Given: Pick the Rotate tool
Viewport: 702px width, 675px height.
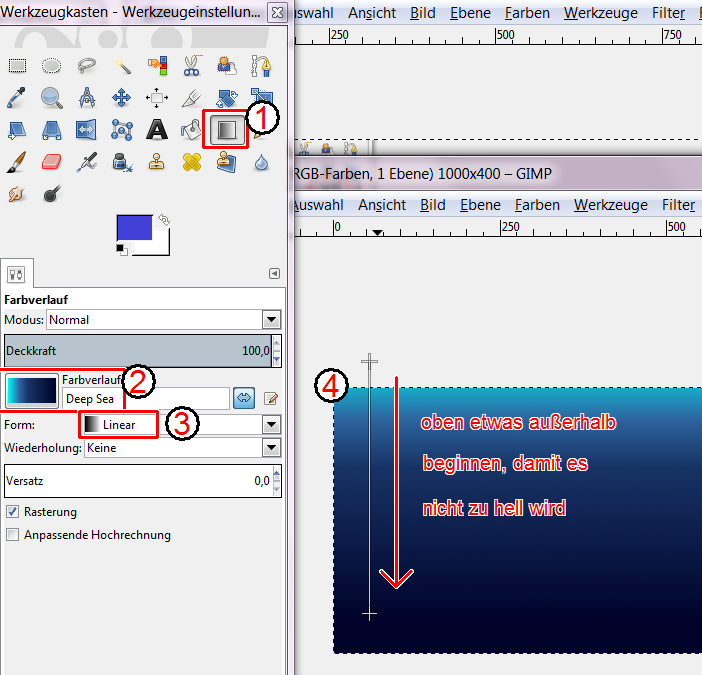Looking at the screenshot, I should pyautogui.click(x=227, y=98).
